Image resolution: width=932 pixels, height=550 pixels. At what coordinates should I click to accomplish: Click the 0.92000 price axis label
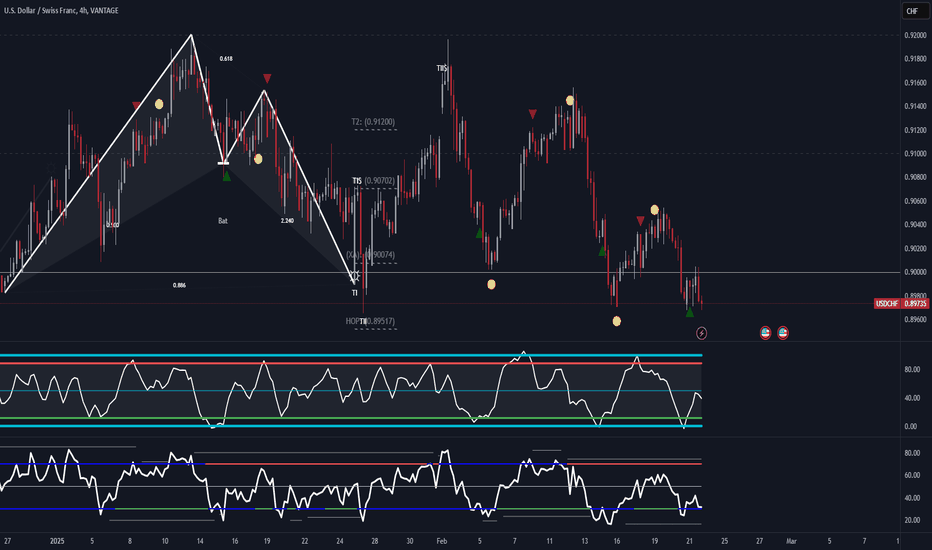point(915,36)
